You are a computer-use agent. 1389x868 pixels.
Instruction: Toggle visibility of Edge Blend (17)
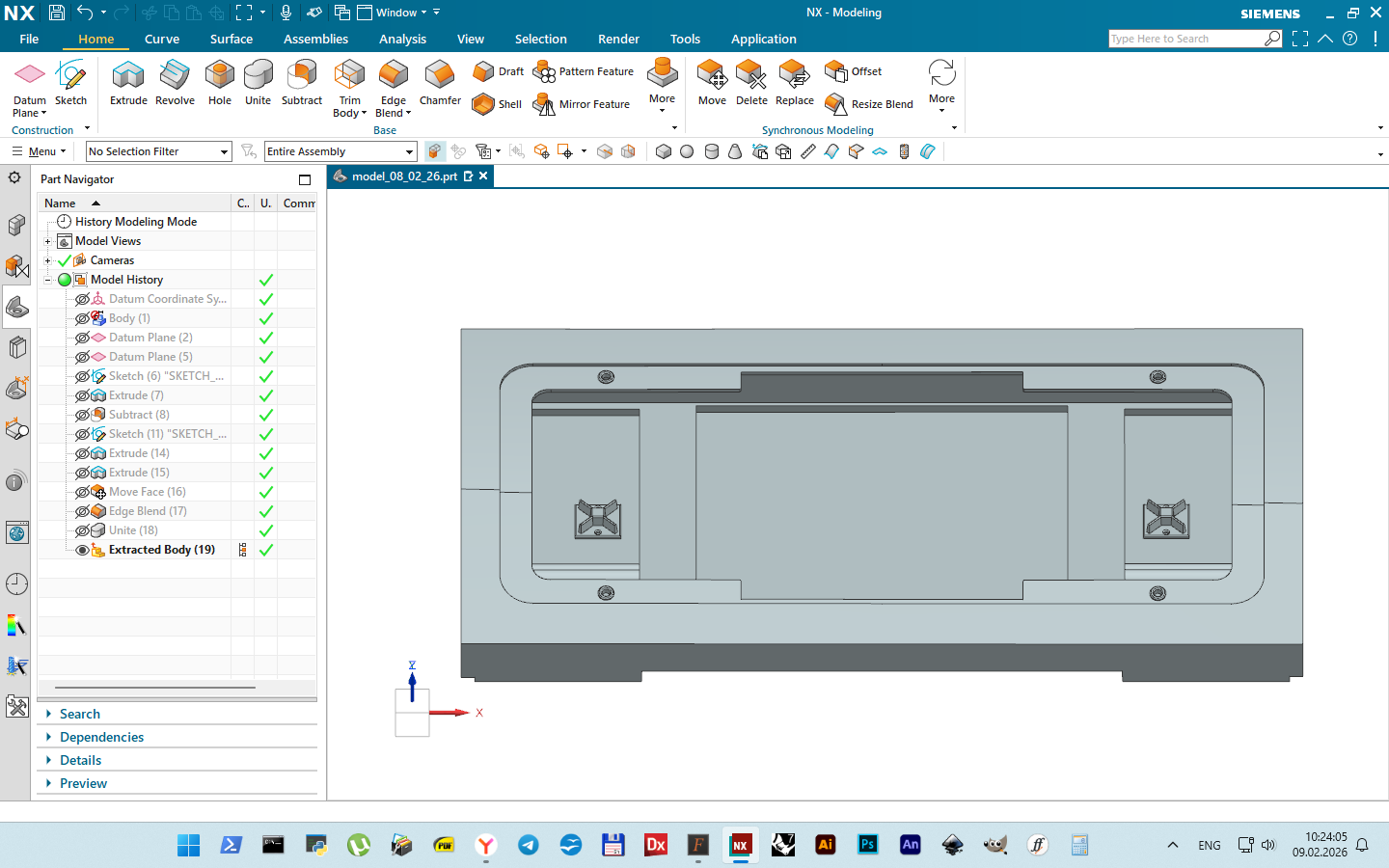[82, 511]
